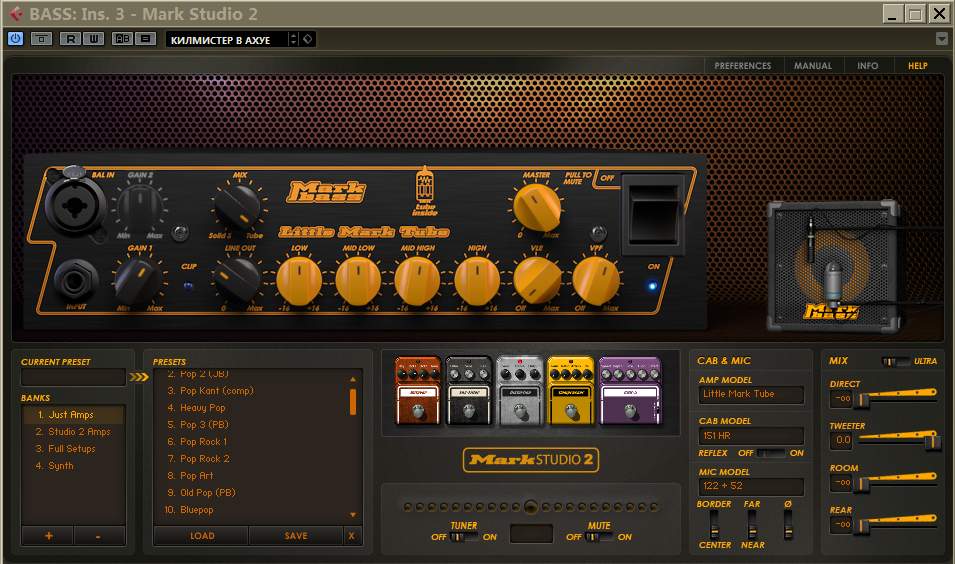Click the A/B compare settings icon
The height and width of the screenshot is (564, 955).
coord(122,39)
